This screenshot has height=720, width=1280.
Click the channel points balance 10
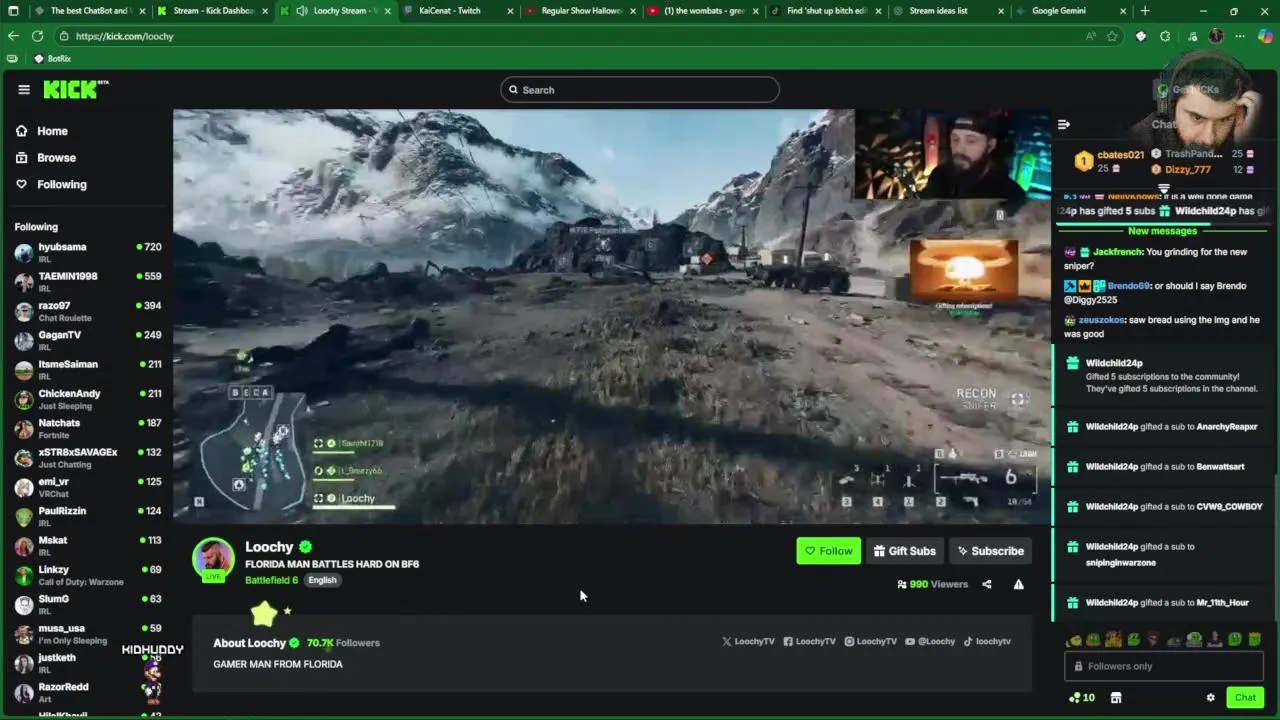pyautogui.click(x=1082, y=698)
